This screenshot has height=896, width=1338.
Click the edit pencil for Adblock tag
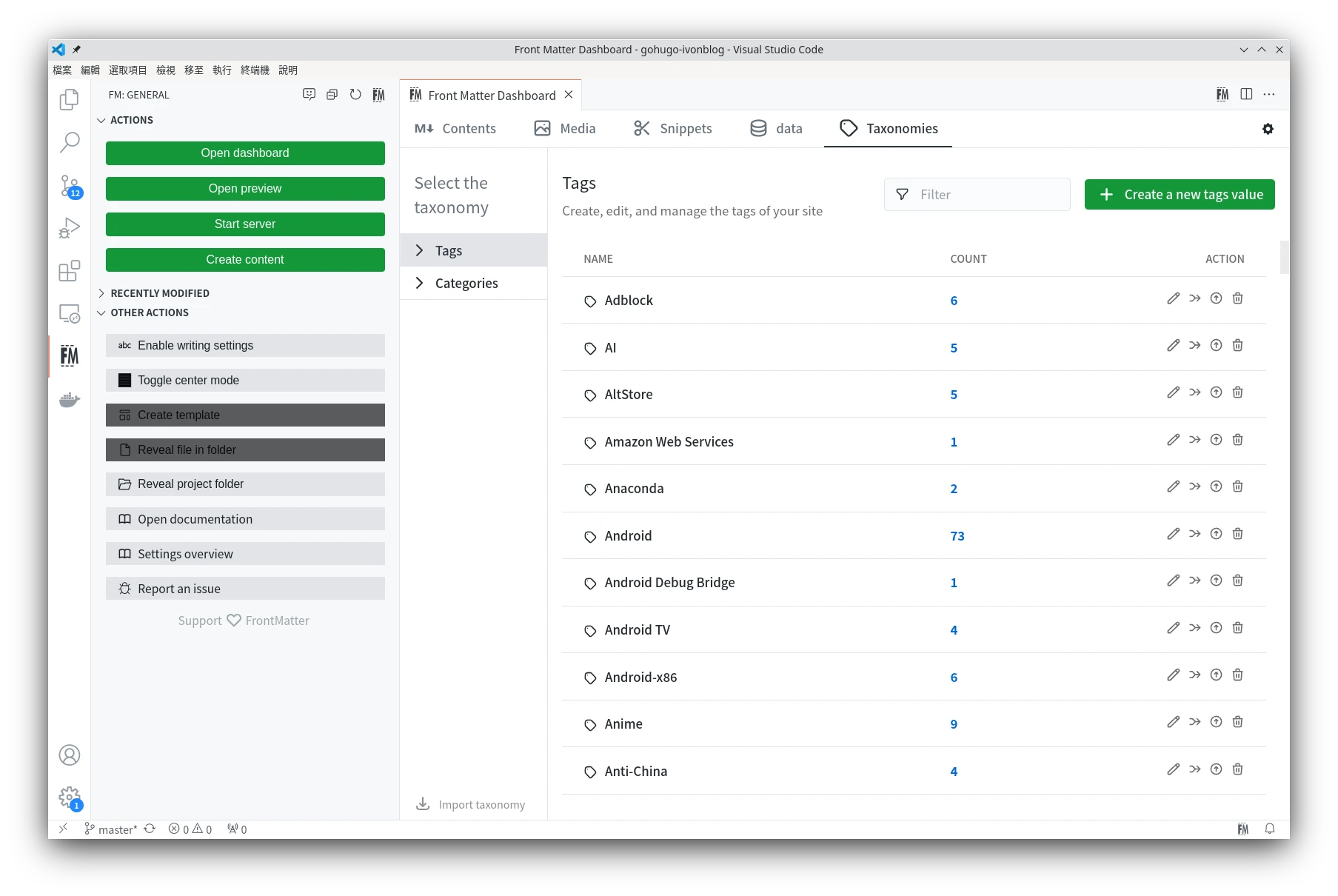point(1173,298)
